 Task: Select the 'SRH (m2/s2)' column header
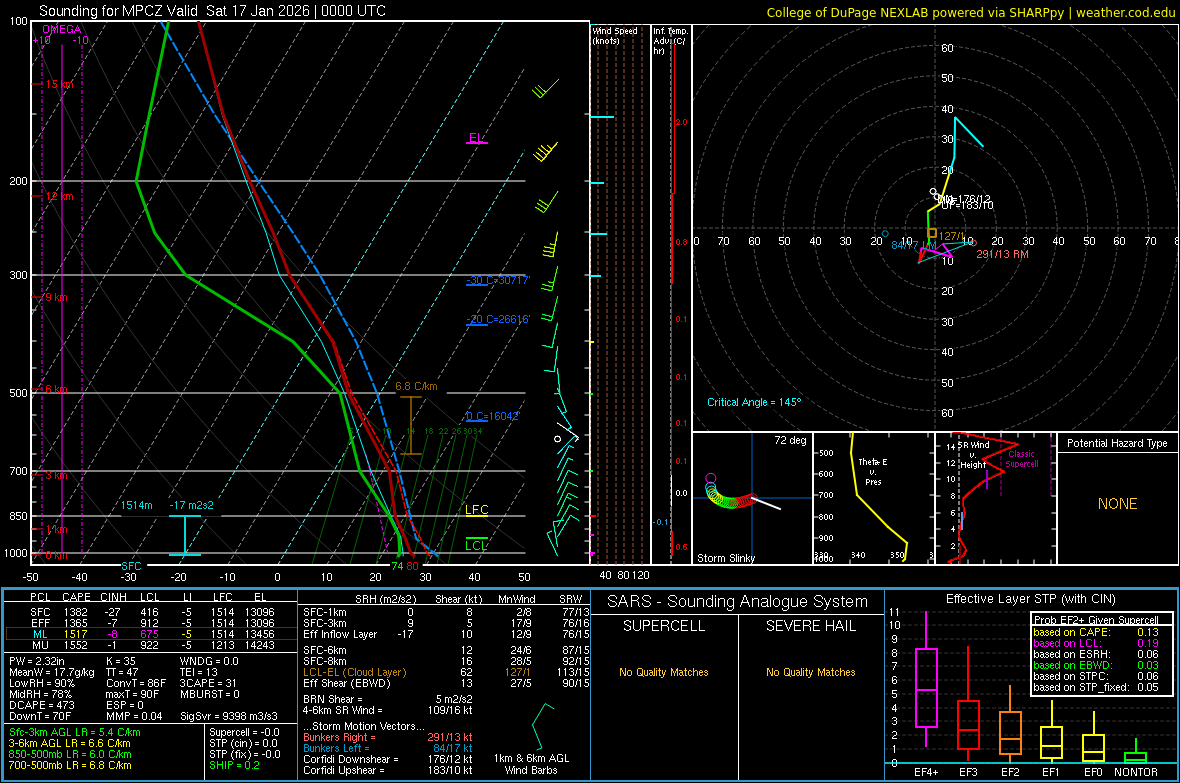386,599
